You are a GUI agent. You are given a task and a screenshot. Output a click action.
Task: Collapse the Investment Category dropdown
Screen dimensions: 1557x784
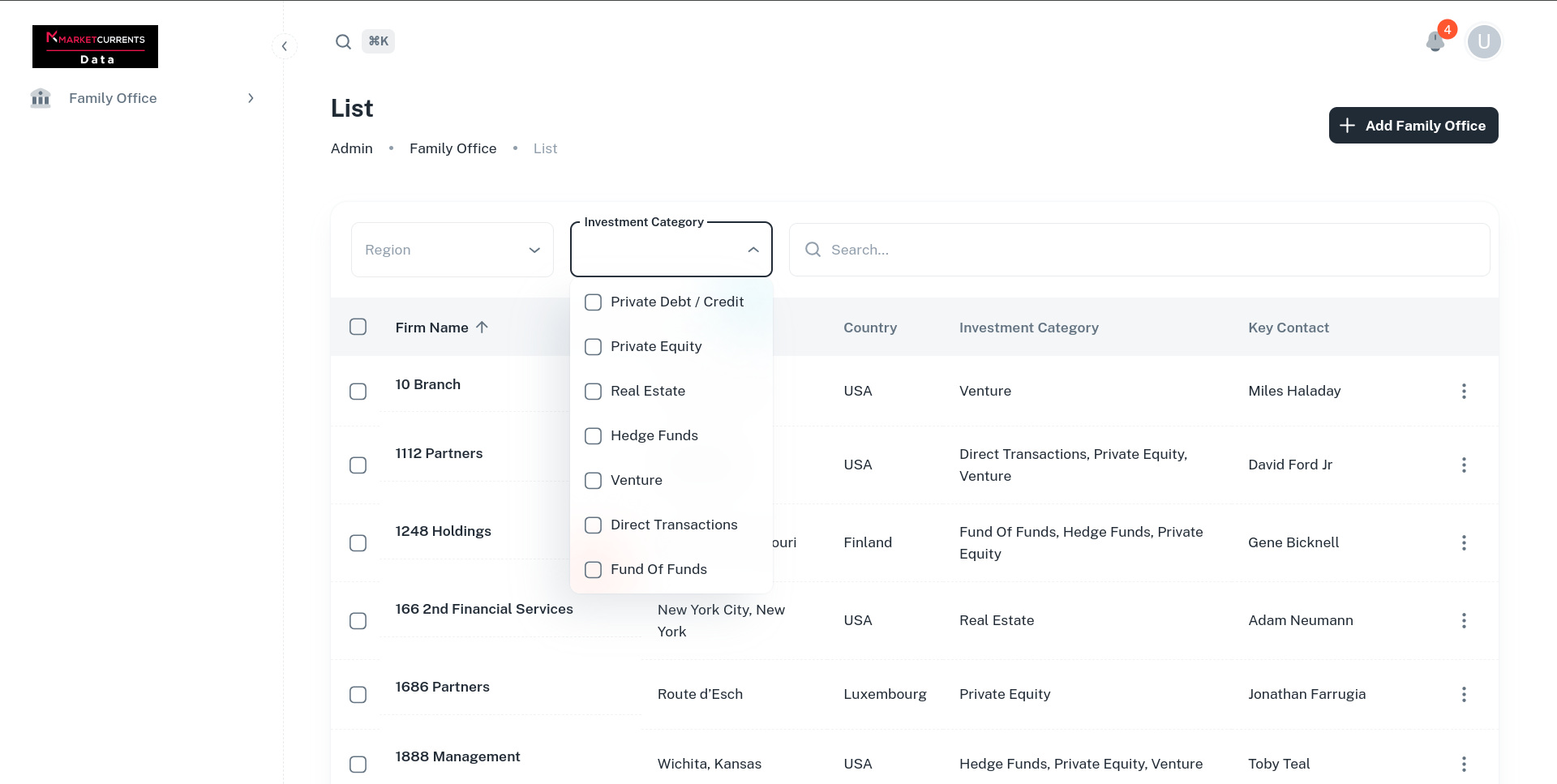pos(753,249)
